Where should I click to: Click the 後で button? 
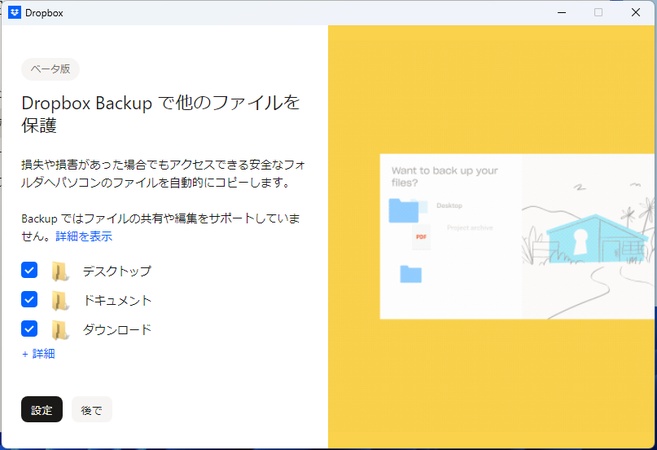[x=92, y=409]
